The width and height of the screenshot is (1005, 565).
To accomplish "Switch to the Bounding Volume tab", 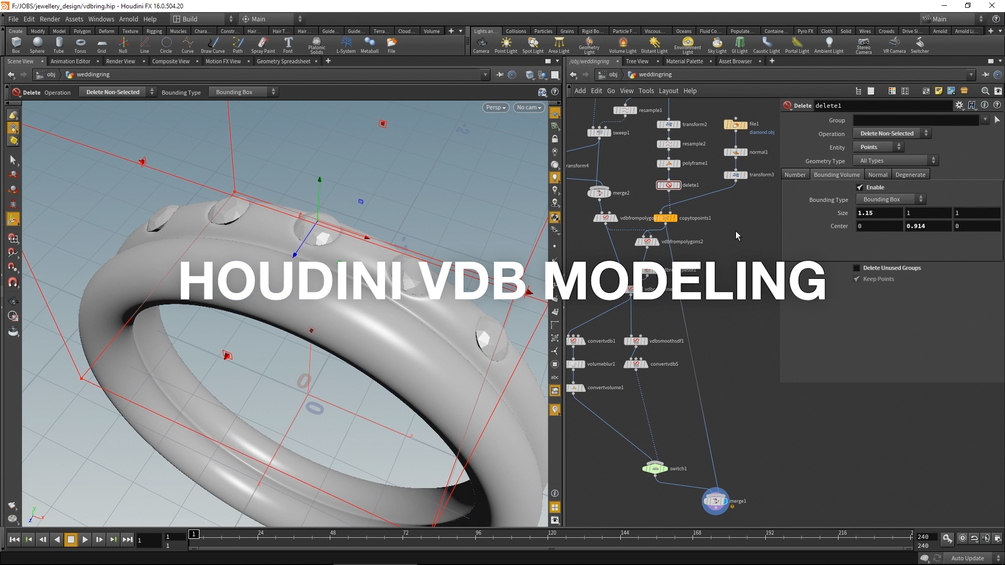I will tap(836, 174).
